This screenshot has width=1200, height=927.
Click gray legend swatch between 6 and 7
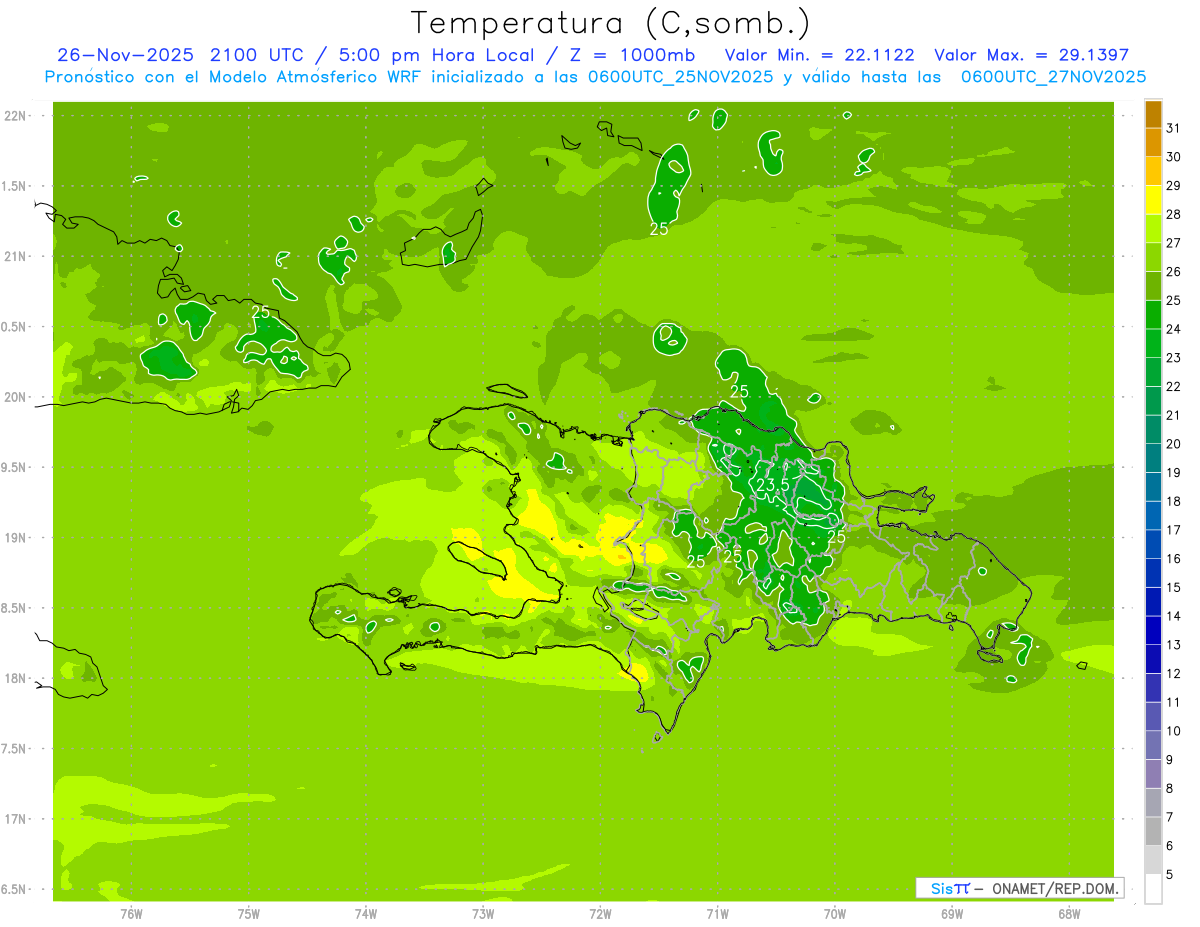tap(1153, 831)
